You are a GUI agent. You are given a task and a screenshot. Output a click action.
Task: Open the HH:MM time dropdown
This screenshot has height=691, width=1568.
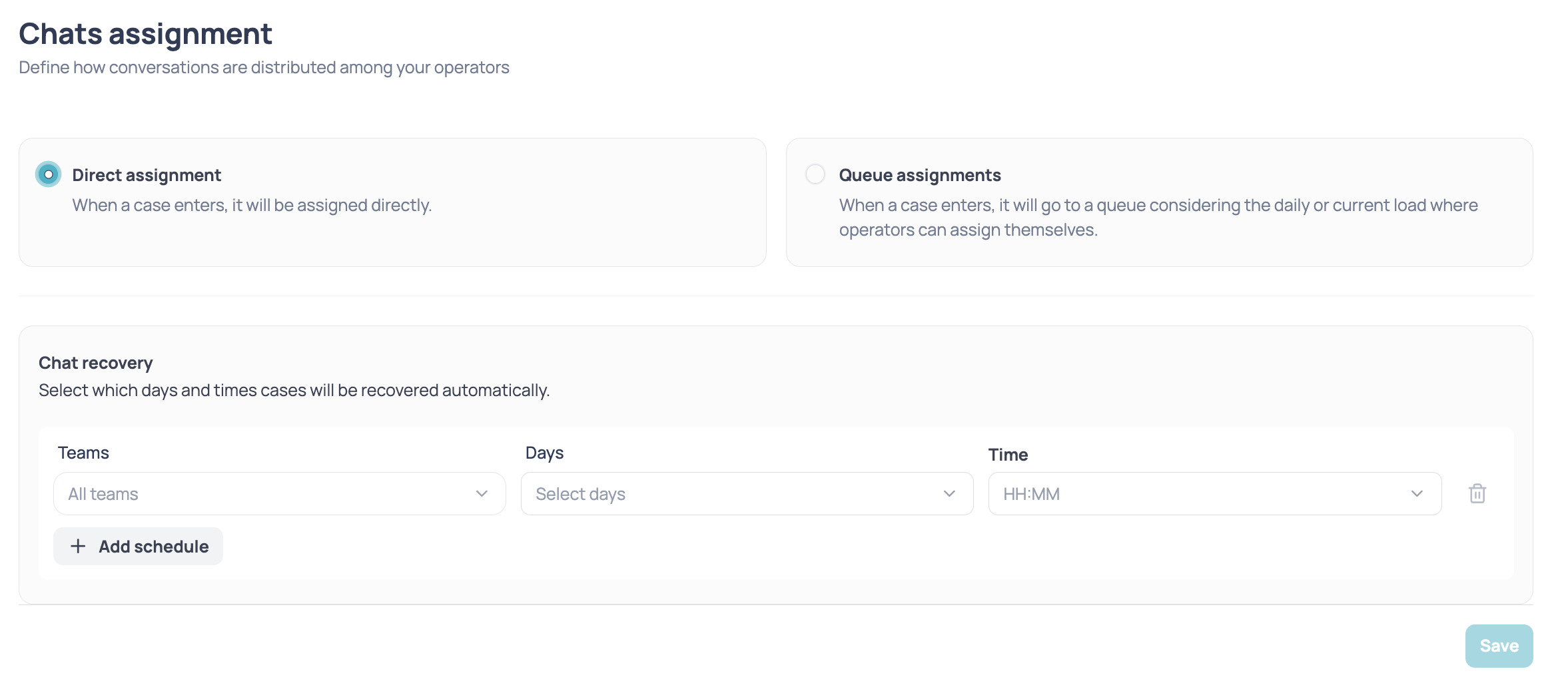click(1214, 493)
